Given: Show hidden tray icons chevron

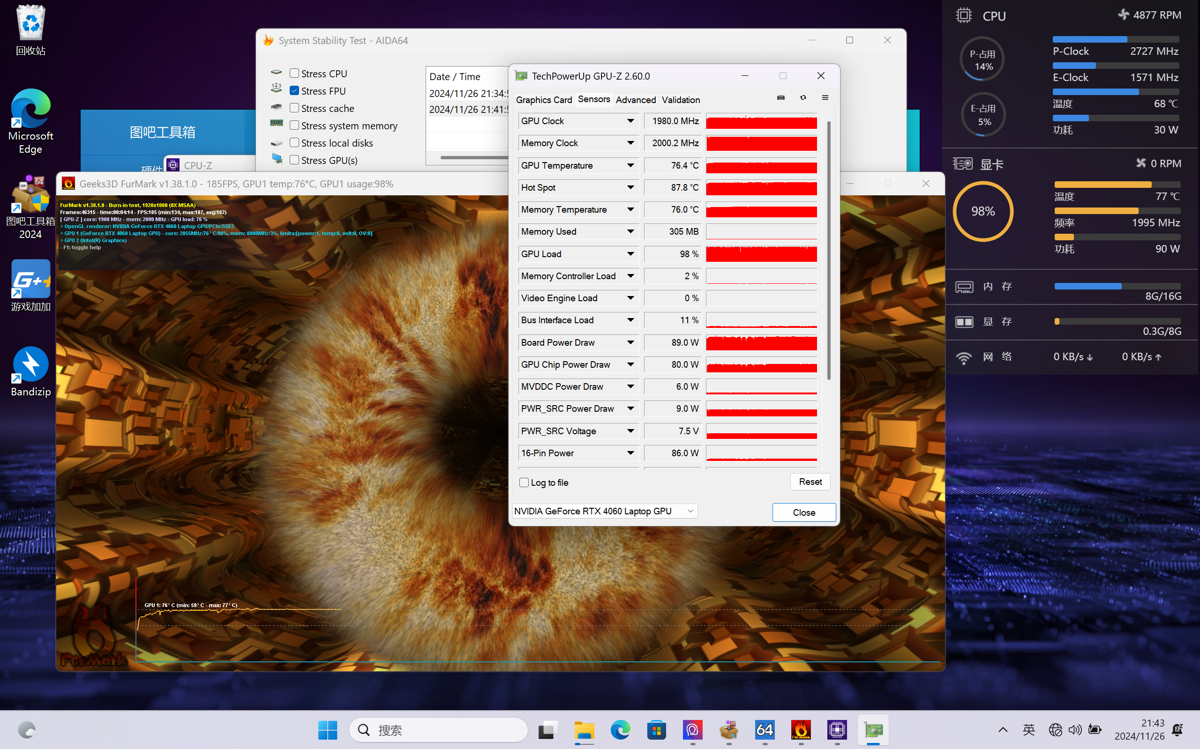Looking at the screenshot, I should [x=1003, y=730].
